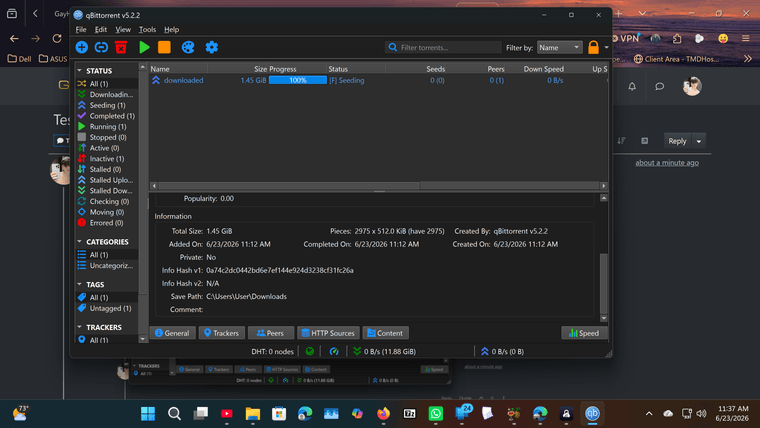Open the Help menu
Image resolution: width=760 pixels, height=428 pixels.
[x=171, y=30]
